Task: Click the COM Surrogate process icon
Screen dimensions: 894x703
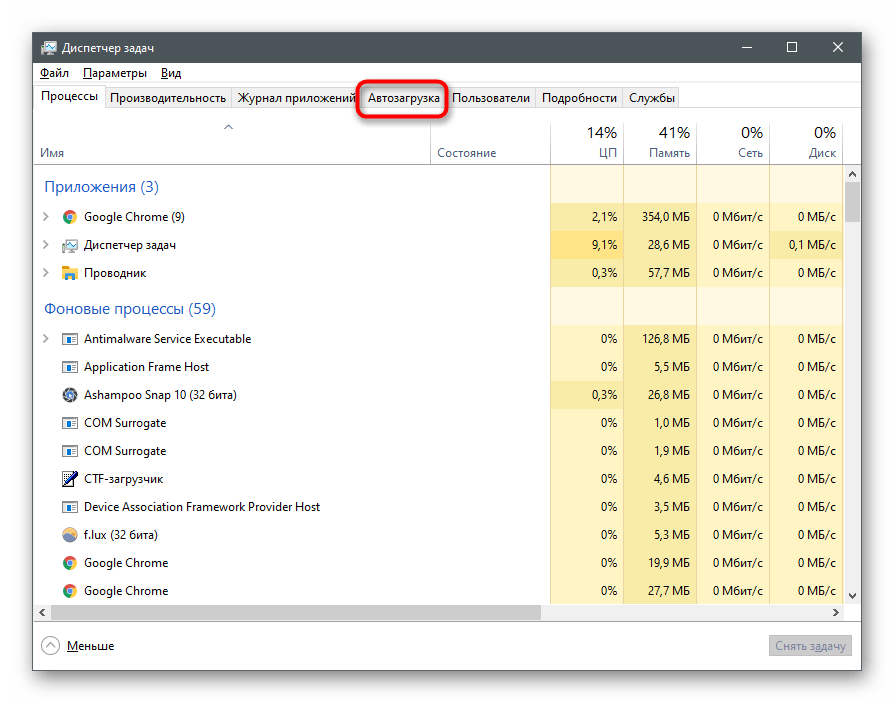Action: (69, 423)
